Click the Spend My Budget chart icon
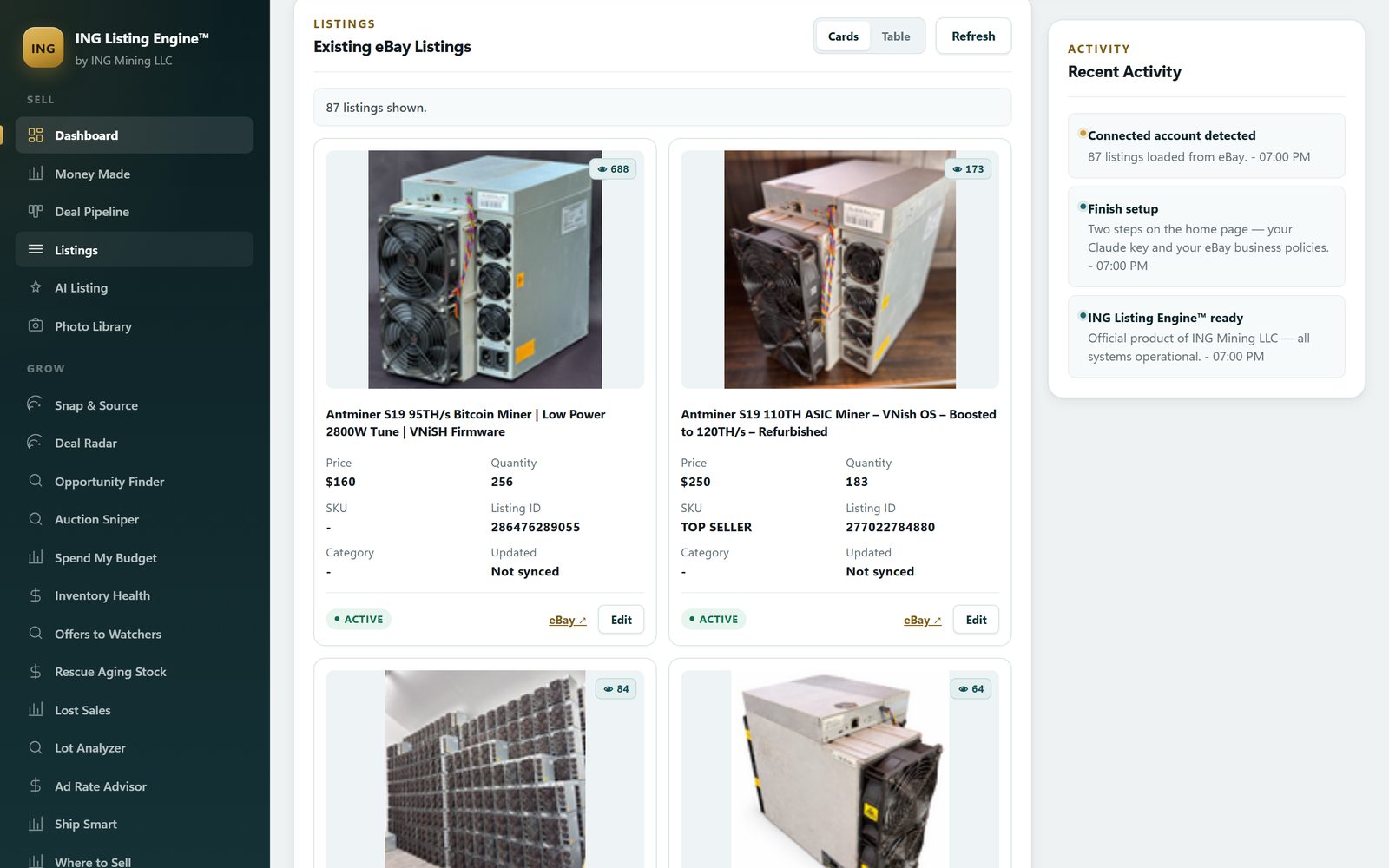Viewport: 1389px width, 868px height. 36,557
